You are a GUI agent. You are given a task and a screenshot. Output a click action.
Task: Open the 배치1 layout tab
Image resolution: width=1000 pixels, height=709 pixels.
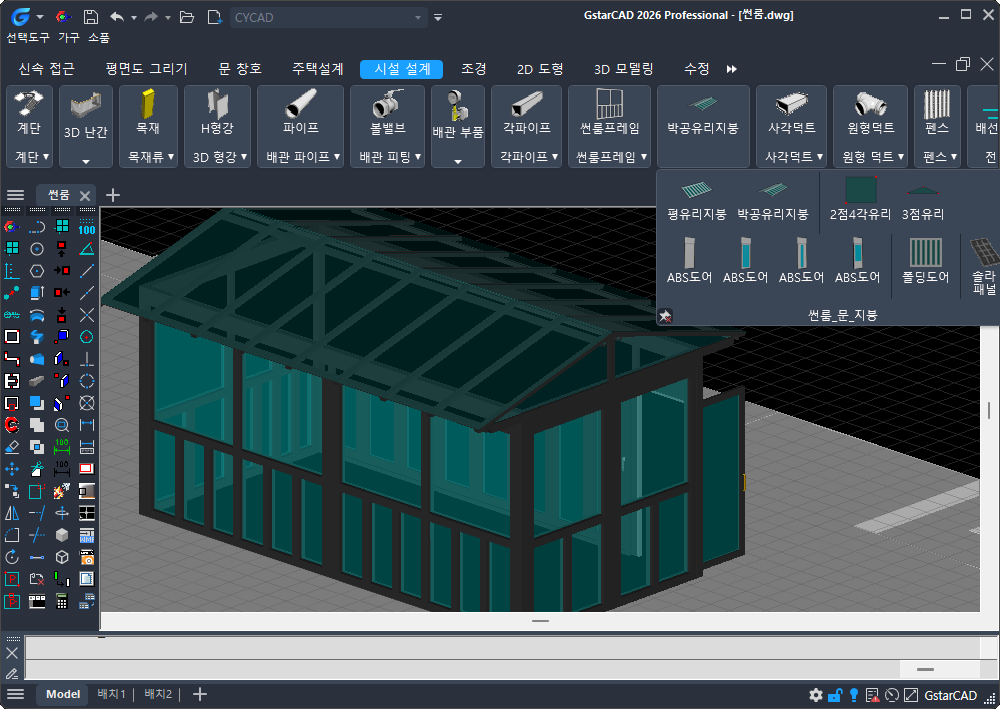111,694
